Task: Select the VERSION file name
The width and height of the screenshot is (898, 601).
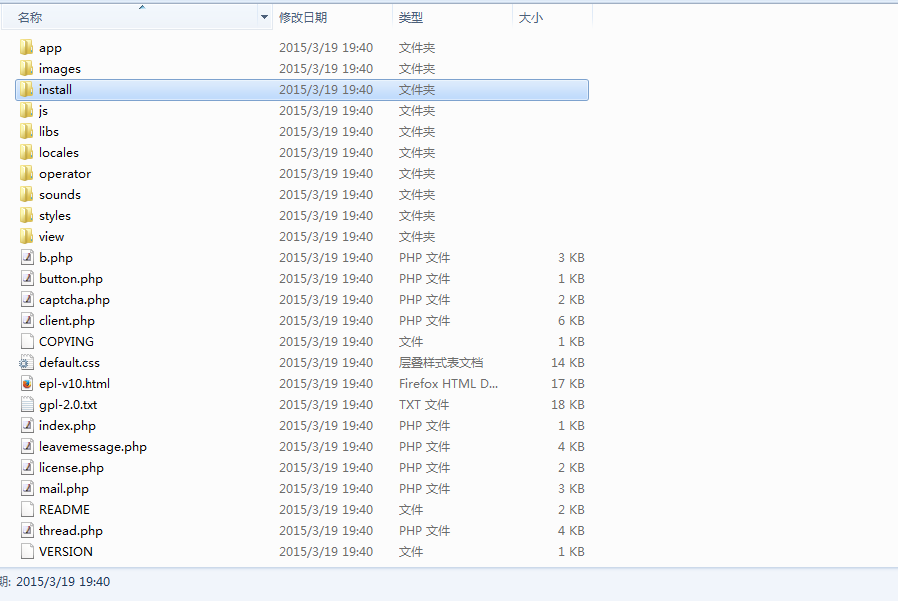Action: 66,552
